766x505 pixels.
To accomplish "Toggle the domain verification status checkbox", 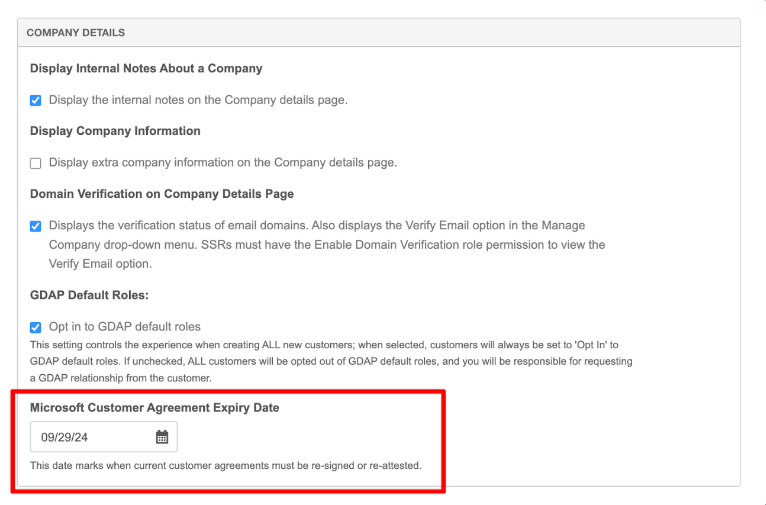I will (x=36, y=226).
